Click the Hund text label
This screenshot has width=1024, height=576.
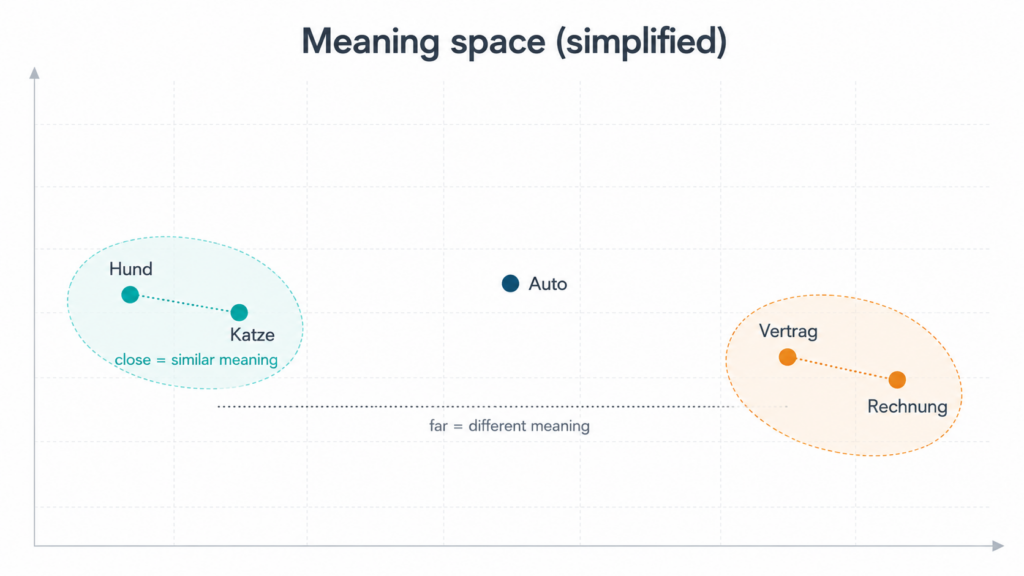pos(131,269)
